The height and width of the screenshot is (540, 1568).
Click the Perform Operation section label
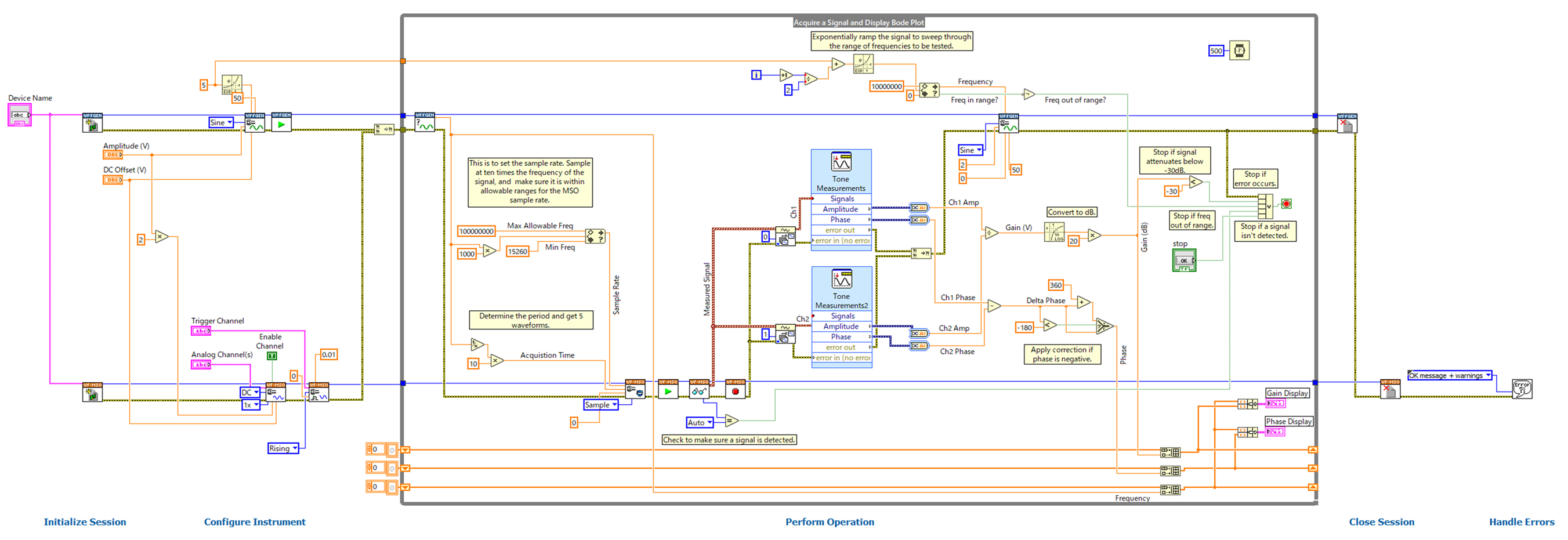[829, 522]
